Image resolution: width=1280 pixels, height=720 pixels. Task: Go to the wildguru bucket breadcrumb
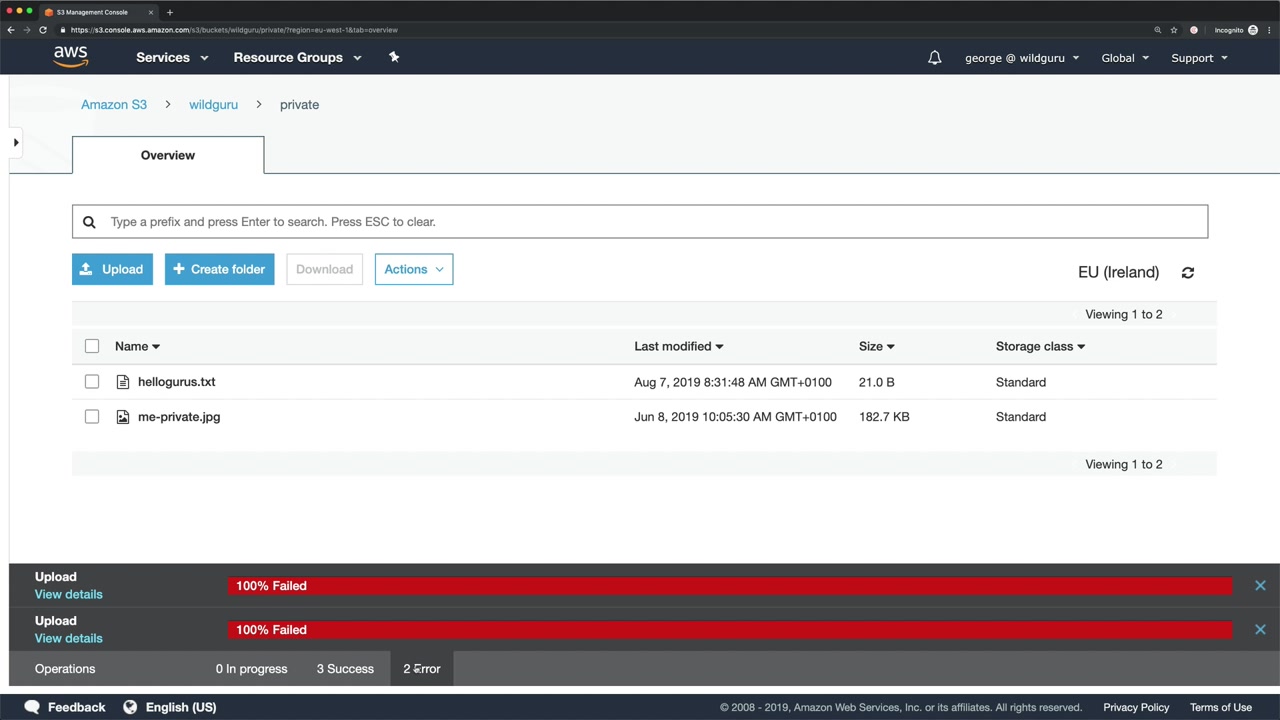point(213,104)
